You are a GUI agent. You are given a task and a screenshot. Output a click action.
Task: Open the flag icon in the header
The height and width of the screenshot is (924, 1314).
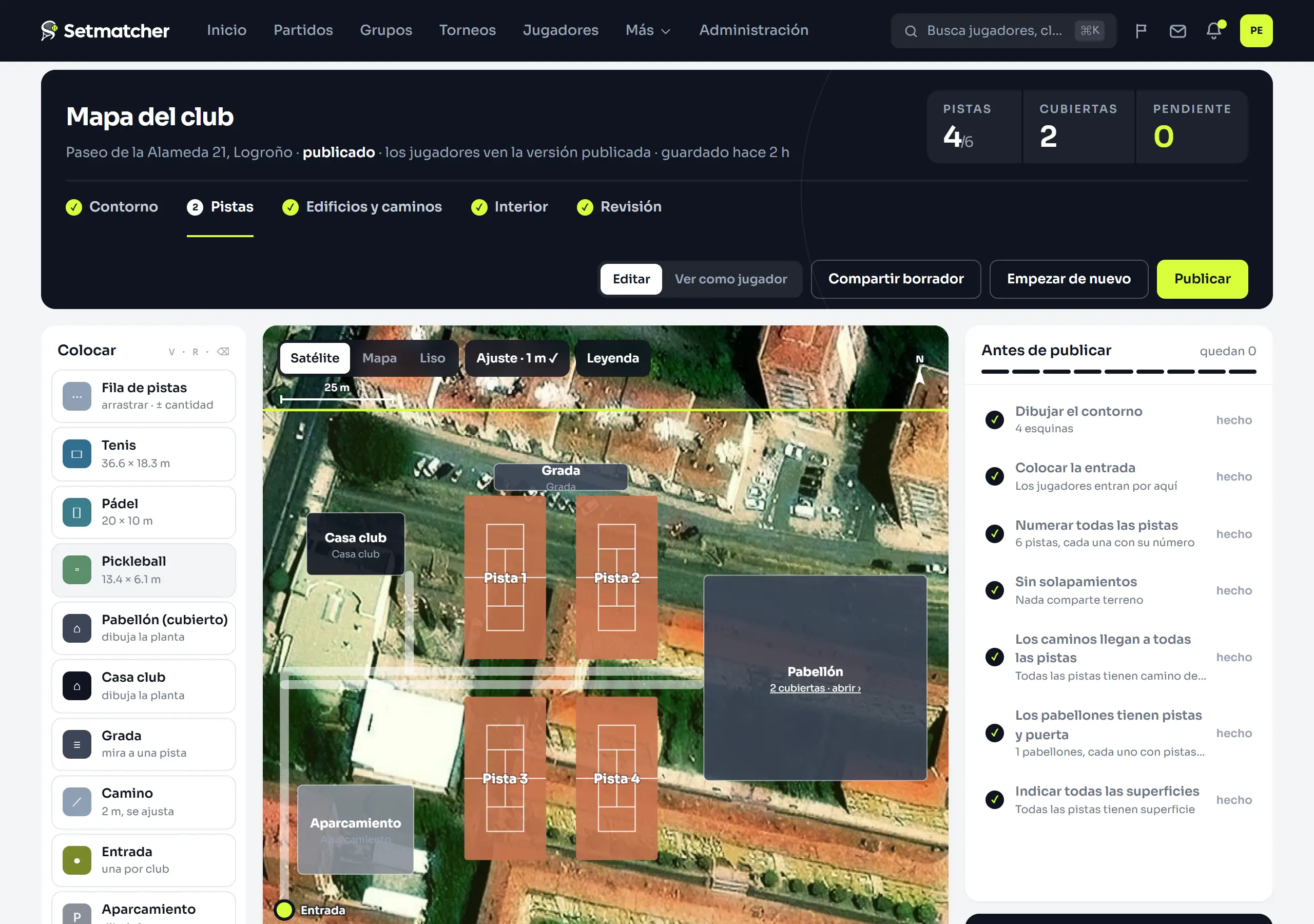1141,31
